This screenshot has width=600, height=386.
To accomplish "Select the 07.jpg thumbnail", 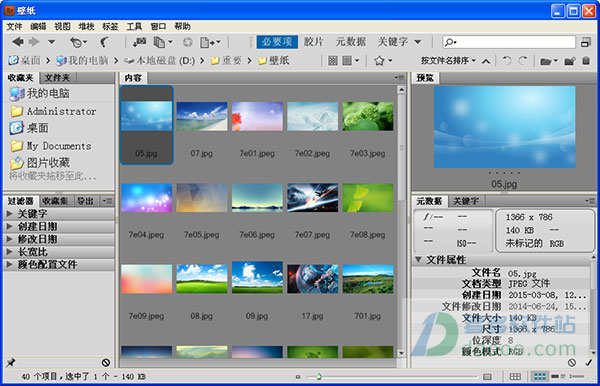I will [x=202, y=116].
